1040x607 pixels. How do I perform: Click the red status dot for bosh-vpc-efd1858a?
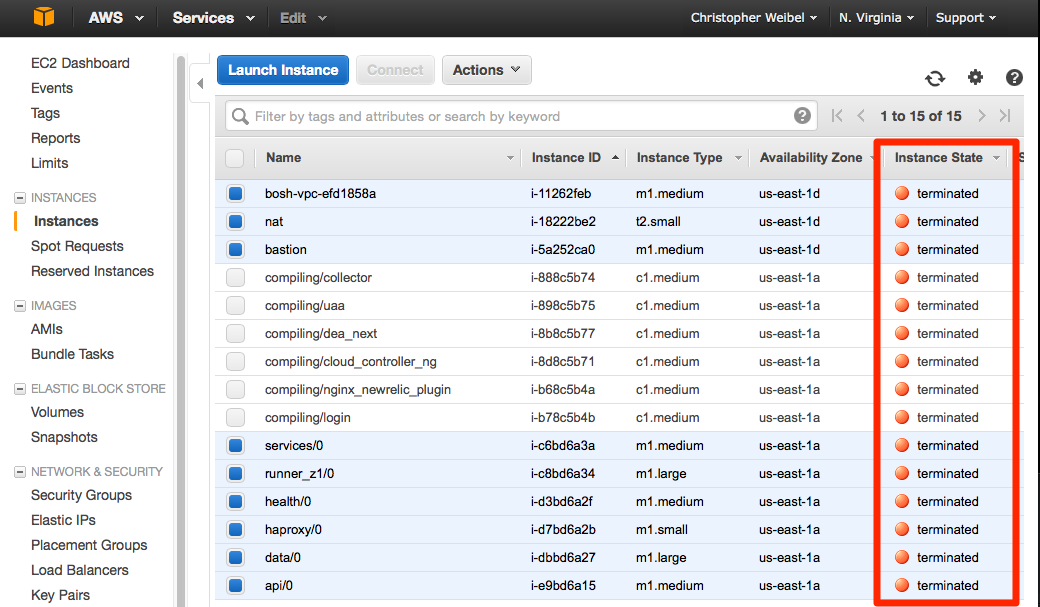pyautogui.click(x=901, y=193)
